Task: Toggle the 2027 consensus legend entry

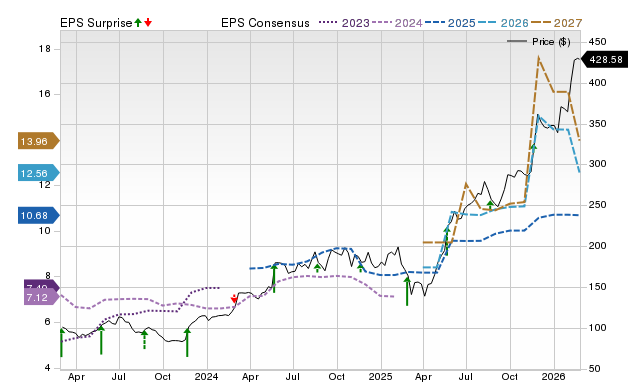Action: pos(556,23)
